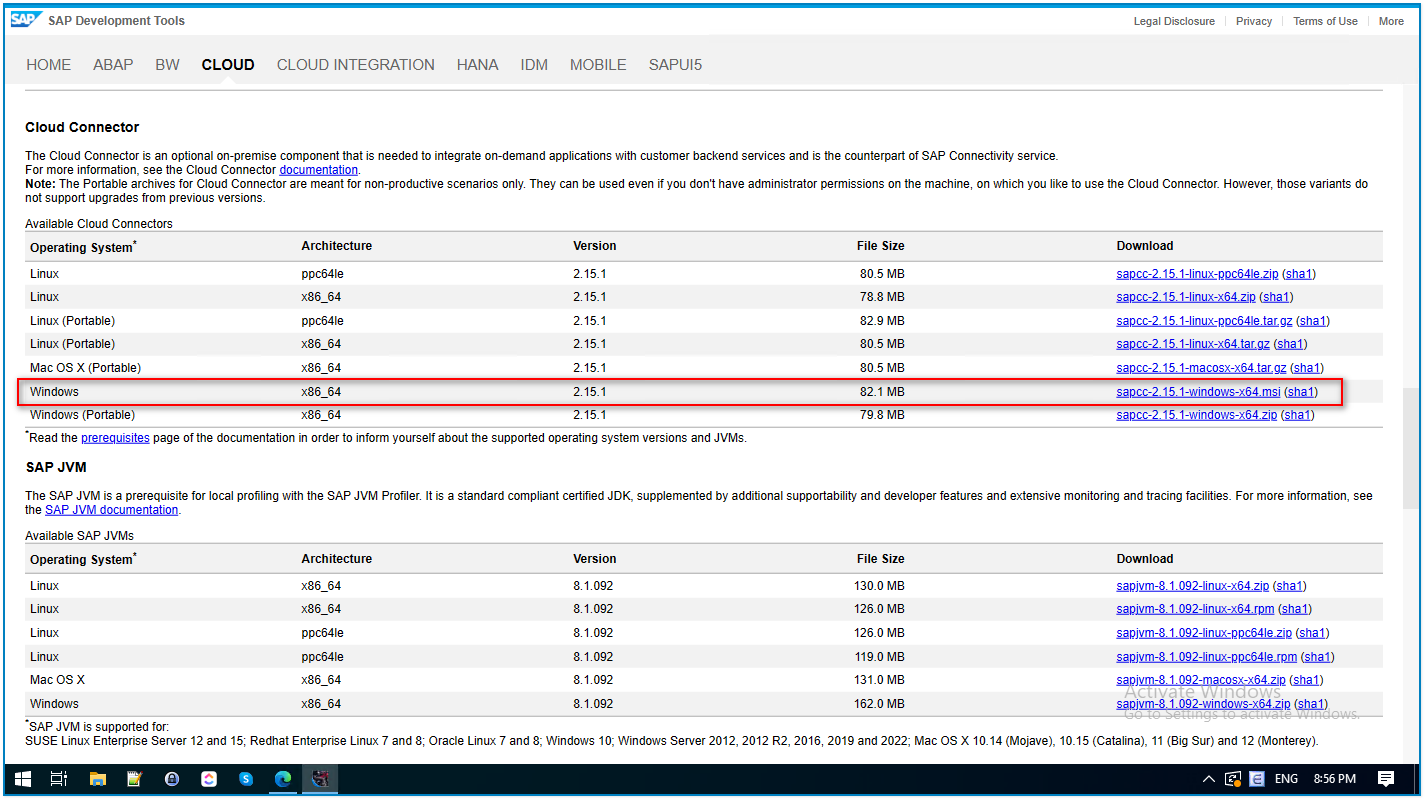Click the ENG language indicator in system tray
This screenshot has width=1425, height=800.
[x=1285, y=778]
